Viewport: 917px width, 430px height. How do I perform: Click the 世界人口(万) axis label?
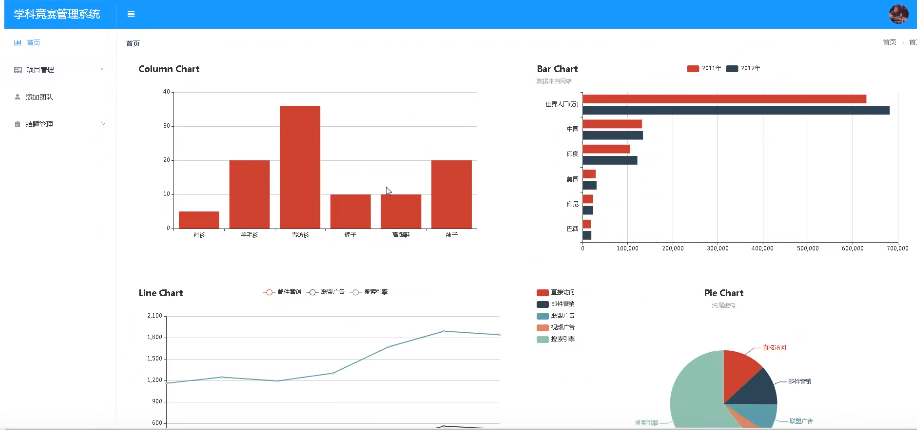561,105
